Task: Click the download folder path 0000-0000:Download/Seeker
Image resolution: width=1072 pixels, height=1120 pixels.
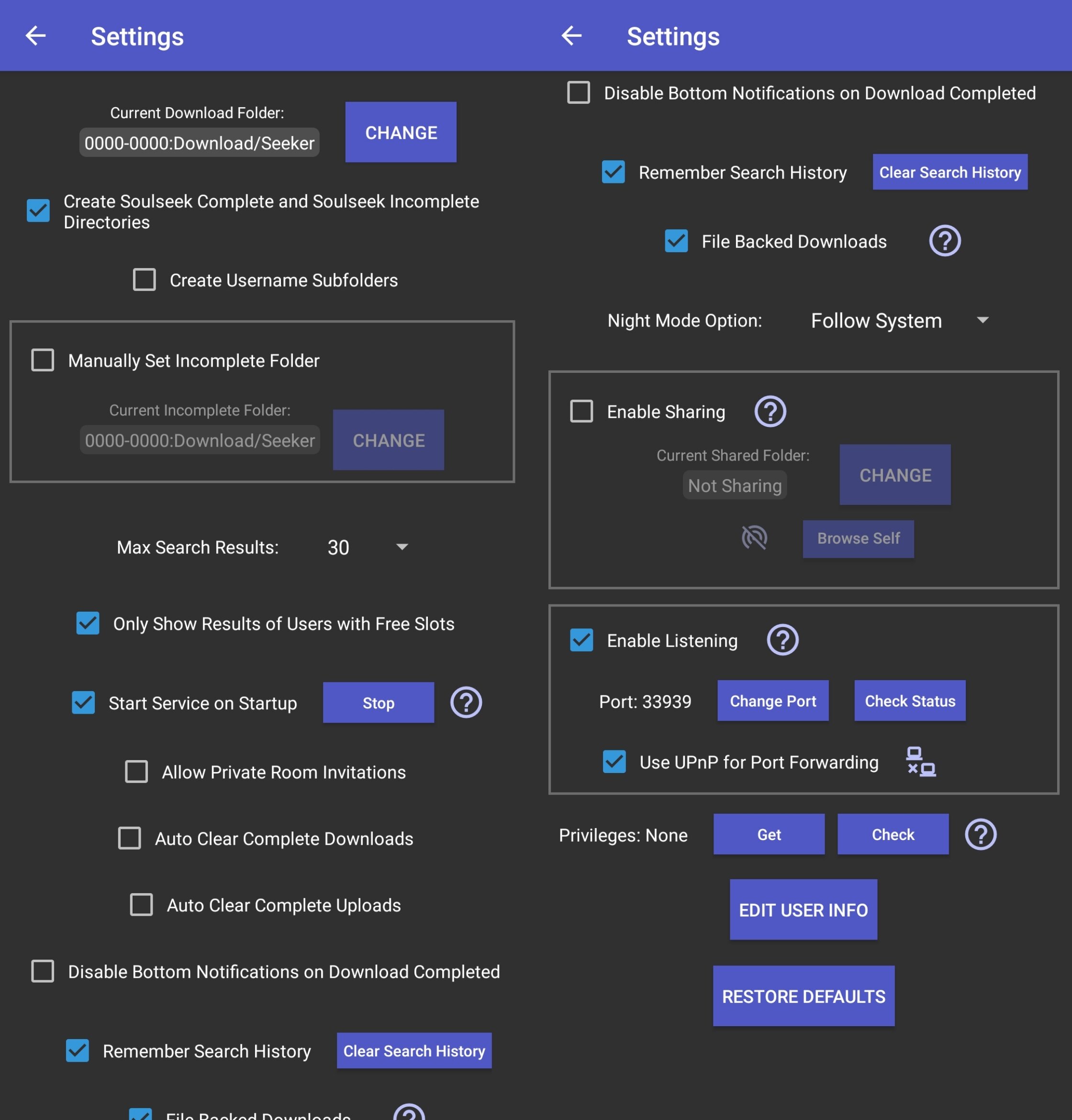Action: [x=200, y=143]
